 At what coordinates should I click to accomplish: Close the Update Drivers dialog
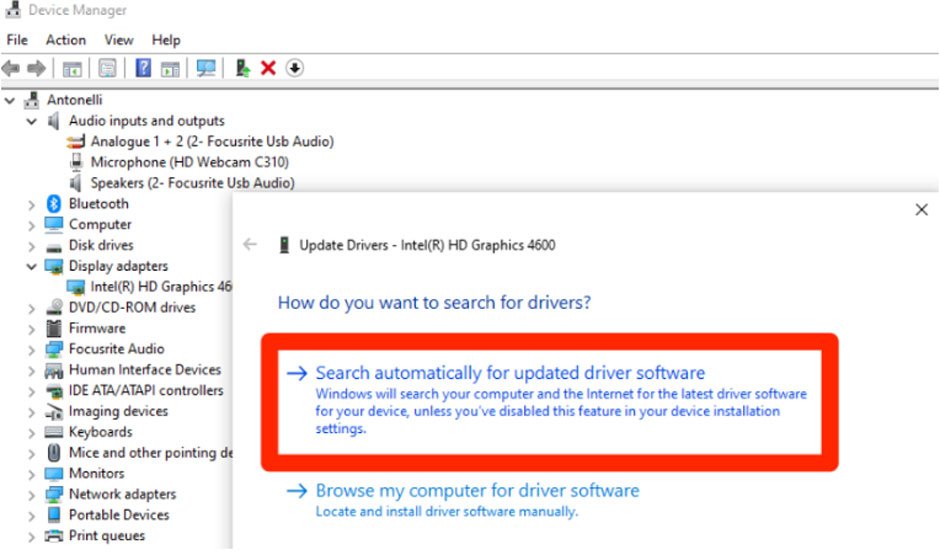921,210
